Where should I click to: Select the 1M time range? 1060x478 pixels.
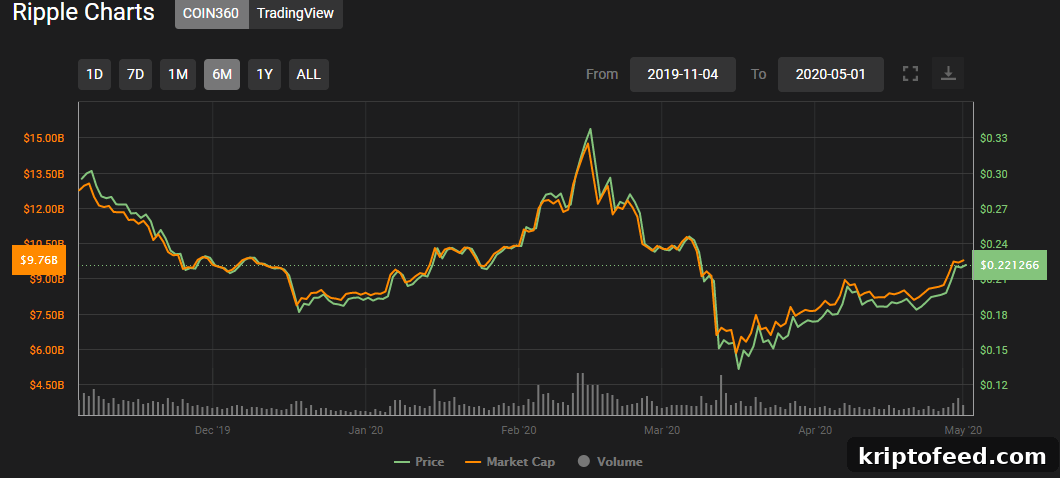click(178, 74)
